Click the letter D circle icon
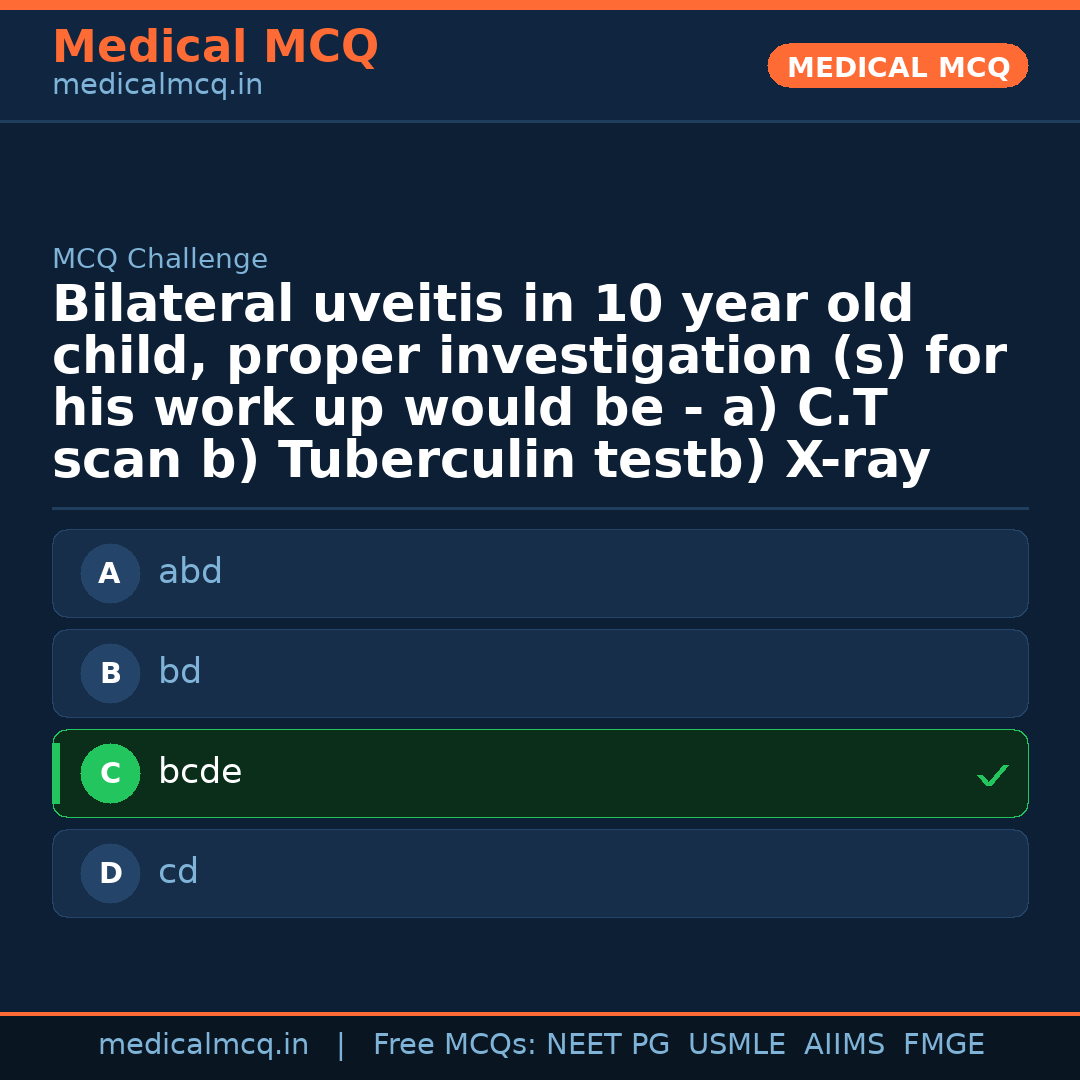The width and height of the screenshot is (1080, 1080). (110, 874)
